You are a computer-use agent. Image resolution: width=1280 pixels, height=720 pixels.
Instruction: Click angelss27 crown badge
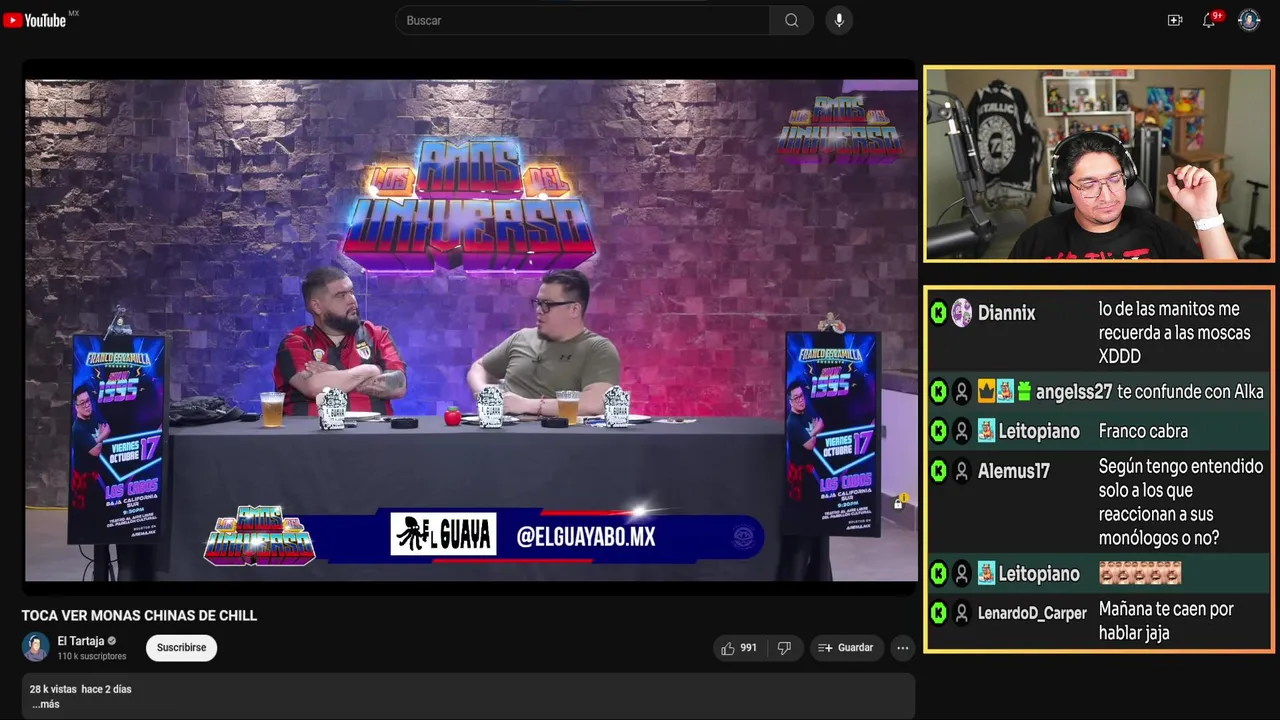click(985, 392)
